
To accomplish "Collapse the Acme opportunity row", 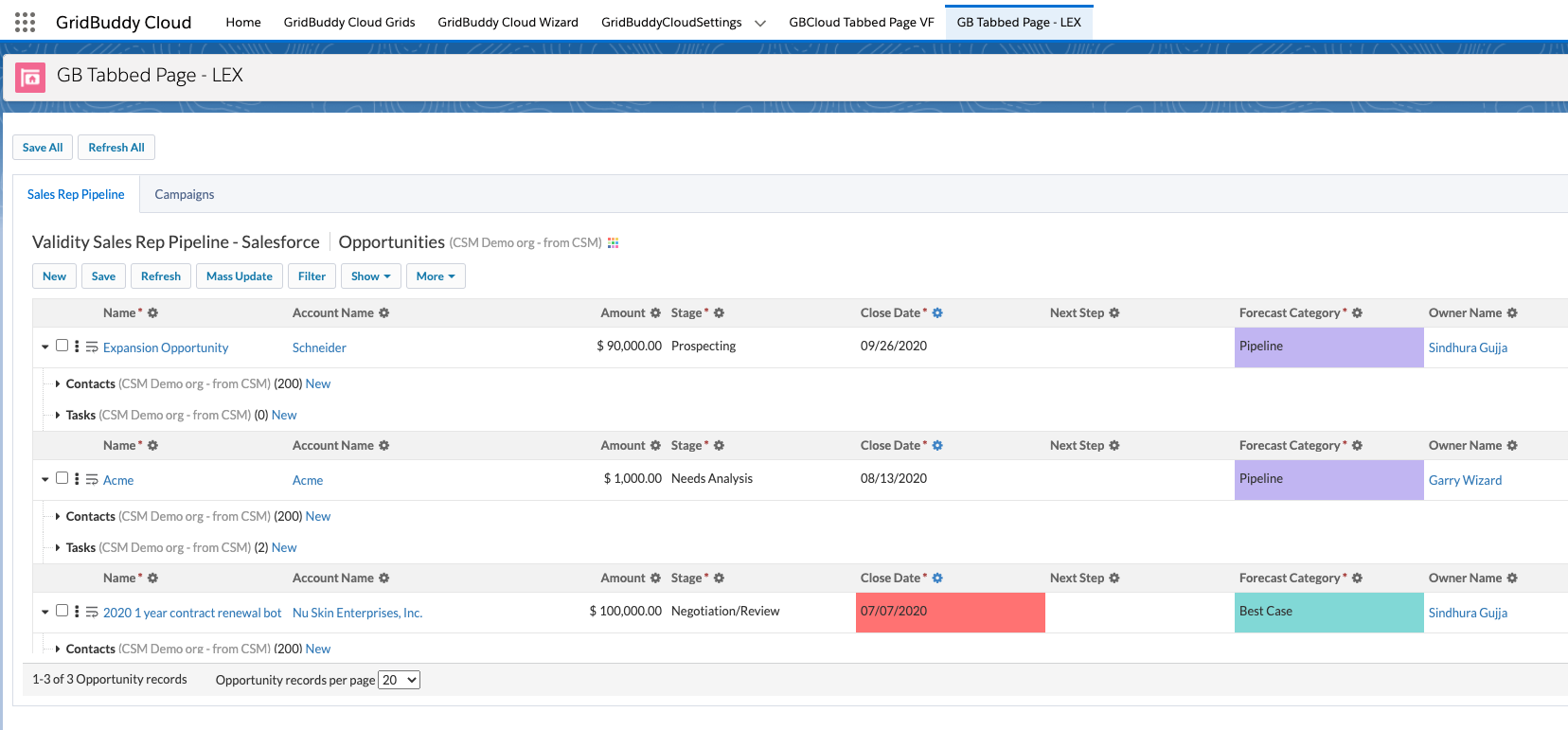I will click(45, 480).
